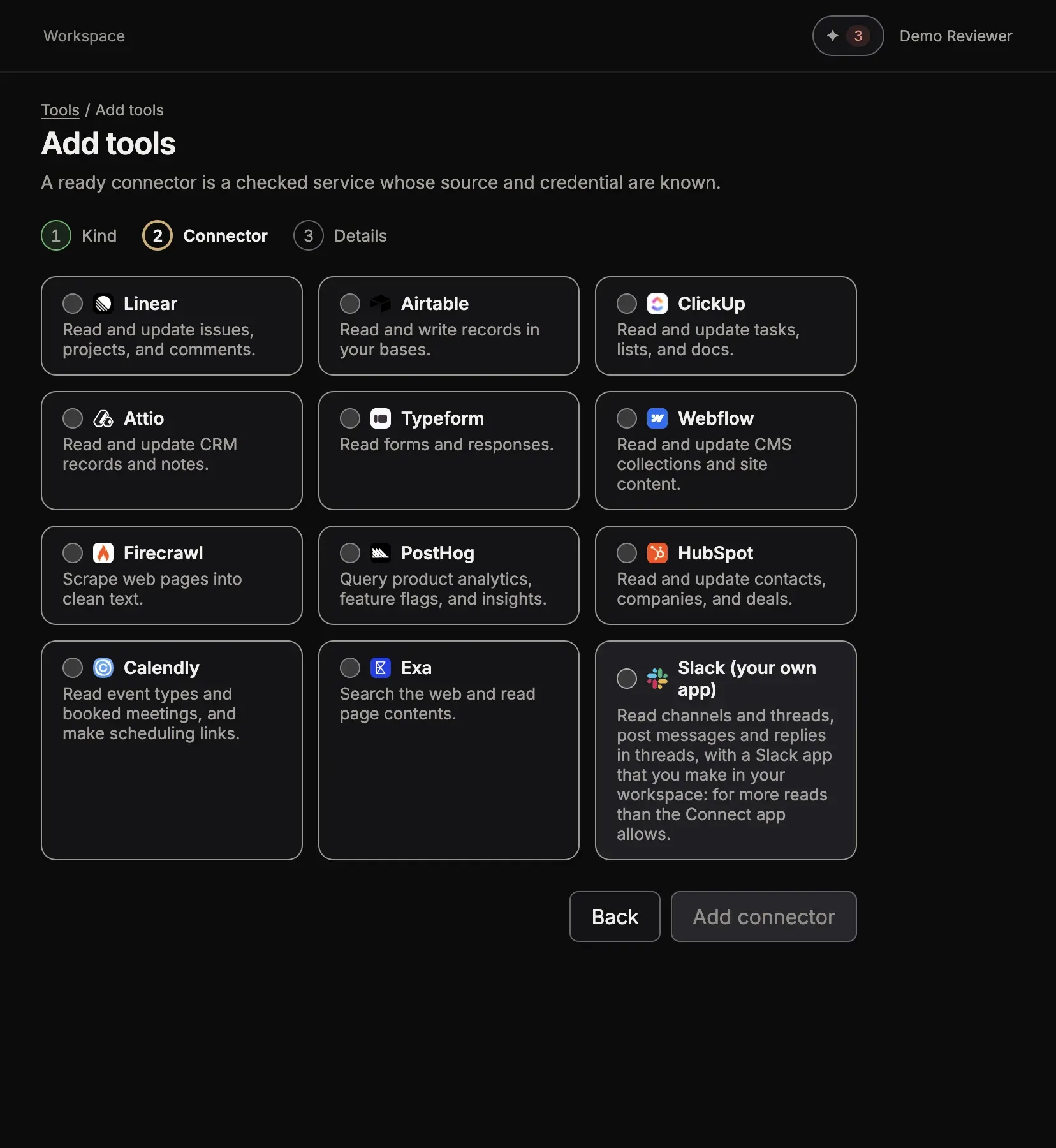1056x1148 pixels.
Task: Select the HubSpot connector radio button
Action: click(627, 553)
